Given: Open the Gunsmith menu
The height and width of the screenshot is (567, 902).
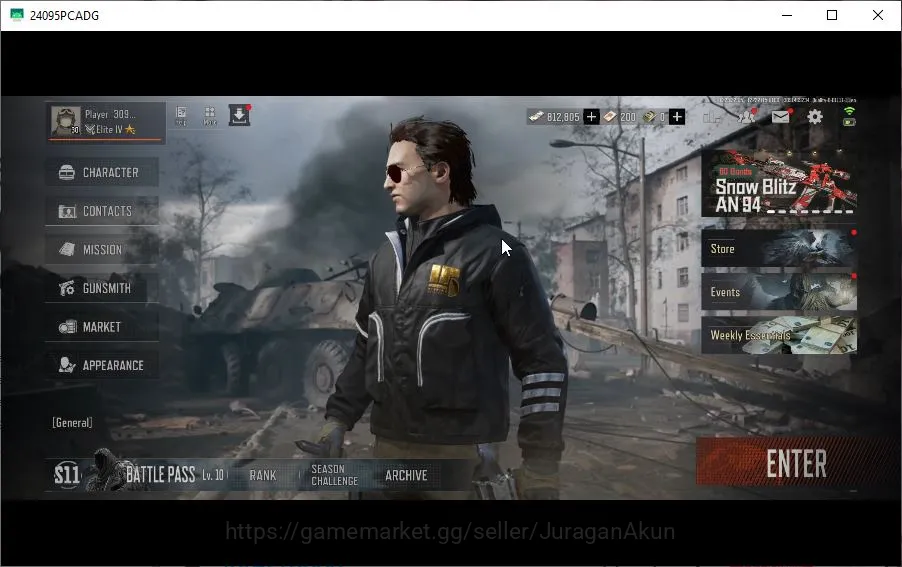Looking at the screenshot, I should click(x=102, y=288).
